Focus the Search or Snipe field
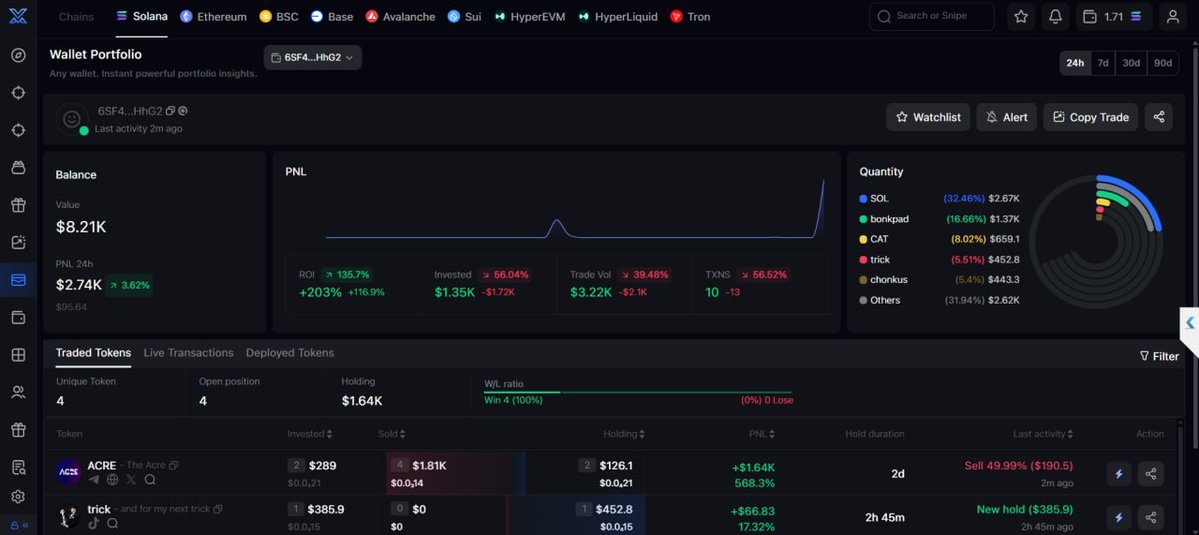This screenshot has height=535, width=1199. 931,16
